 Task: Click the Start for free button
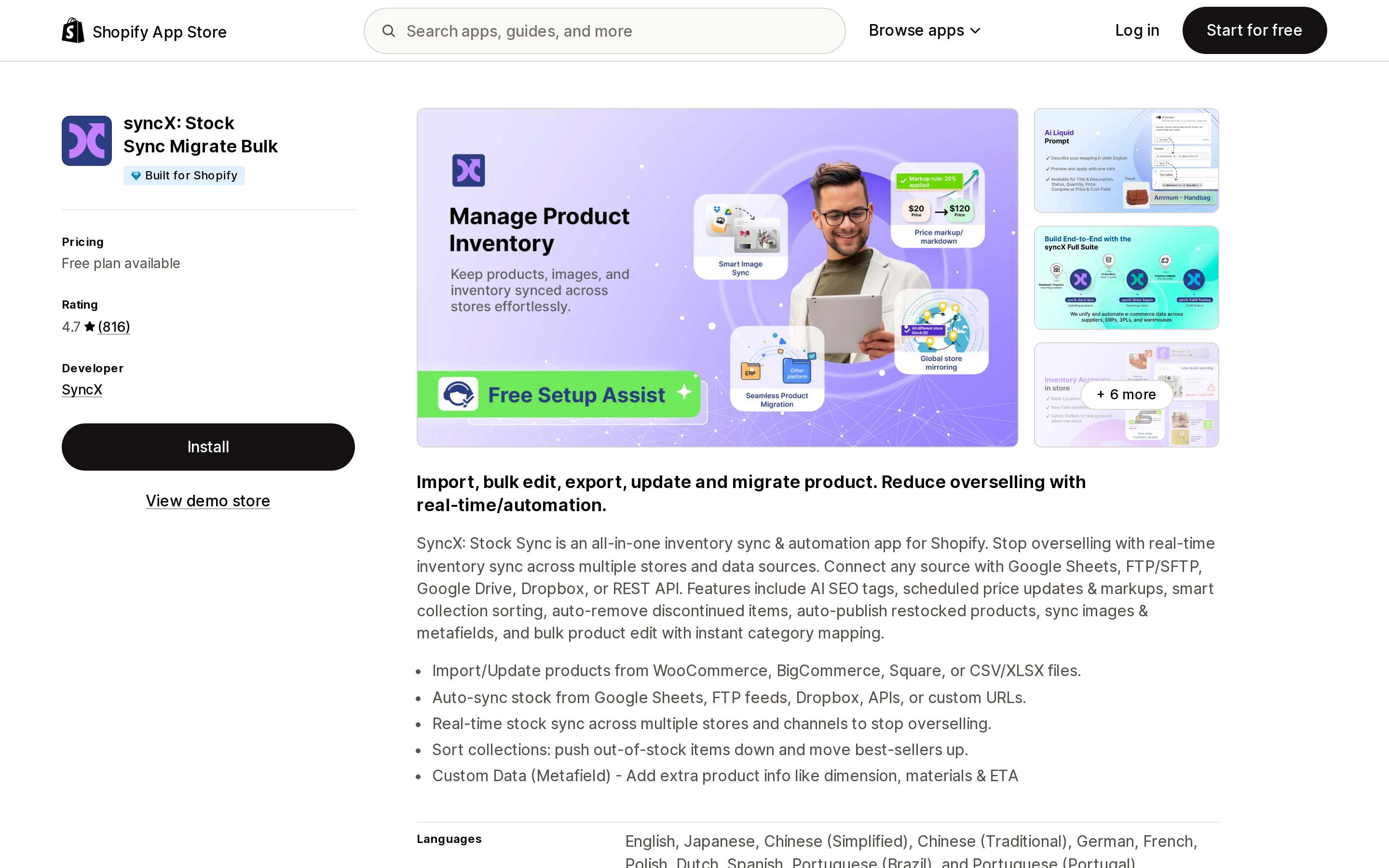pyautogui.click(x=1254, y=30)
